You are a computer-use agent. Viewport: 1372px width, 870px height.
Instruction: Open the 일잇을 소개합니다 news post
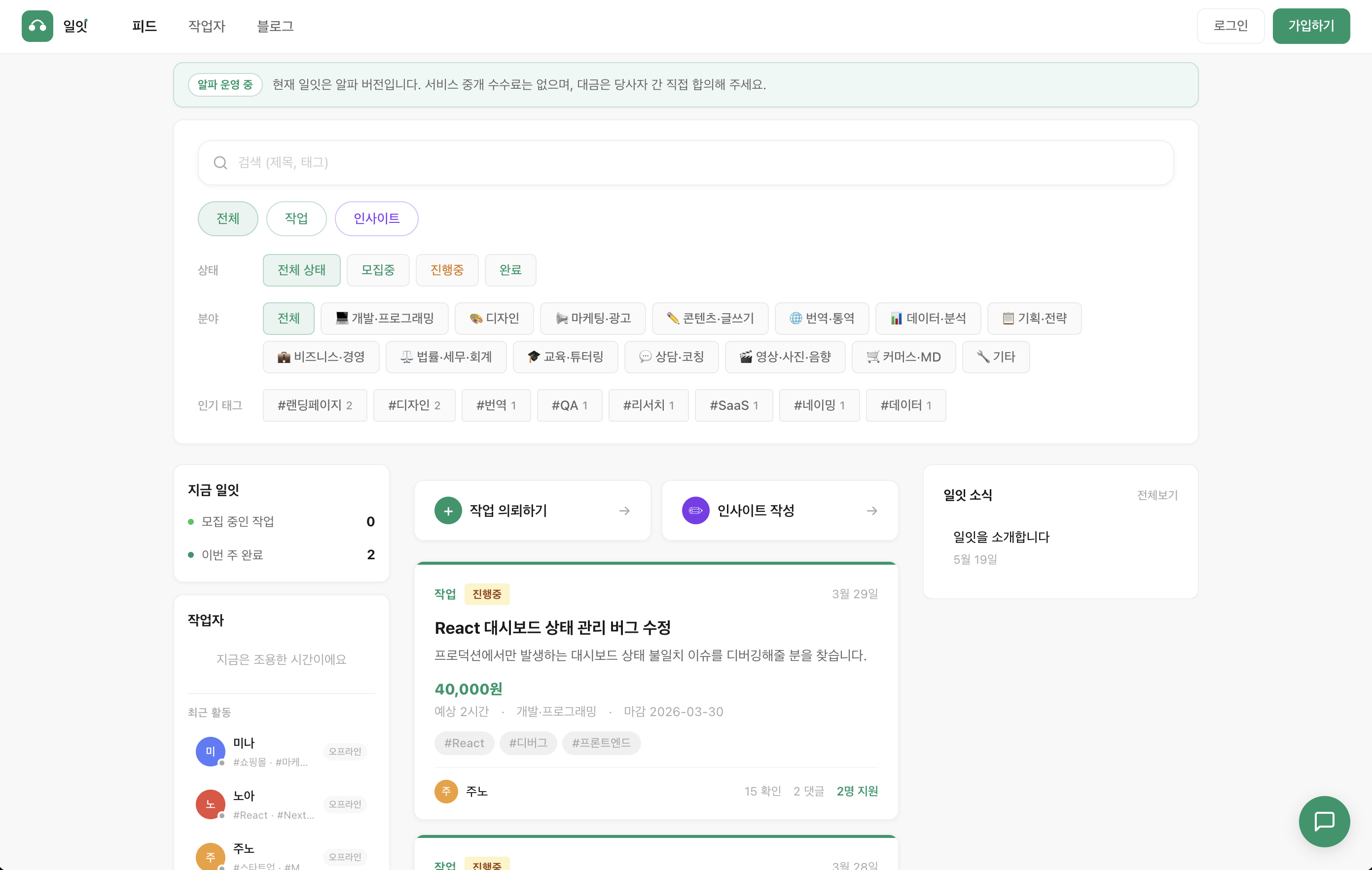(1001, 537)
